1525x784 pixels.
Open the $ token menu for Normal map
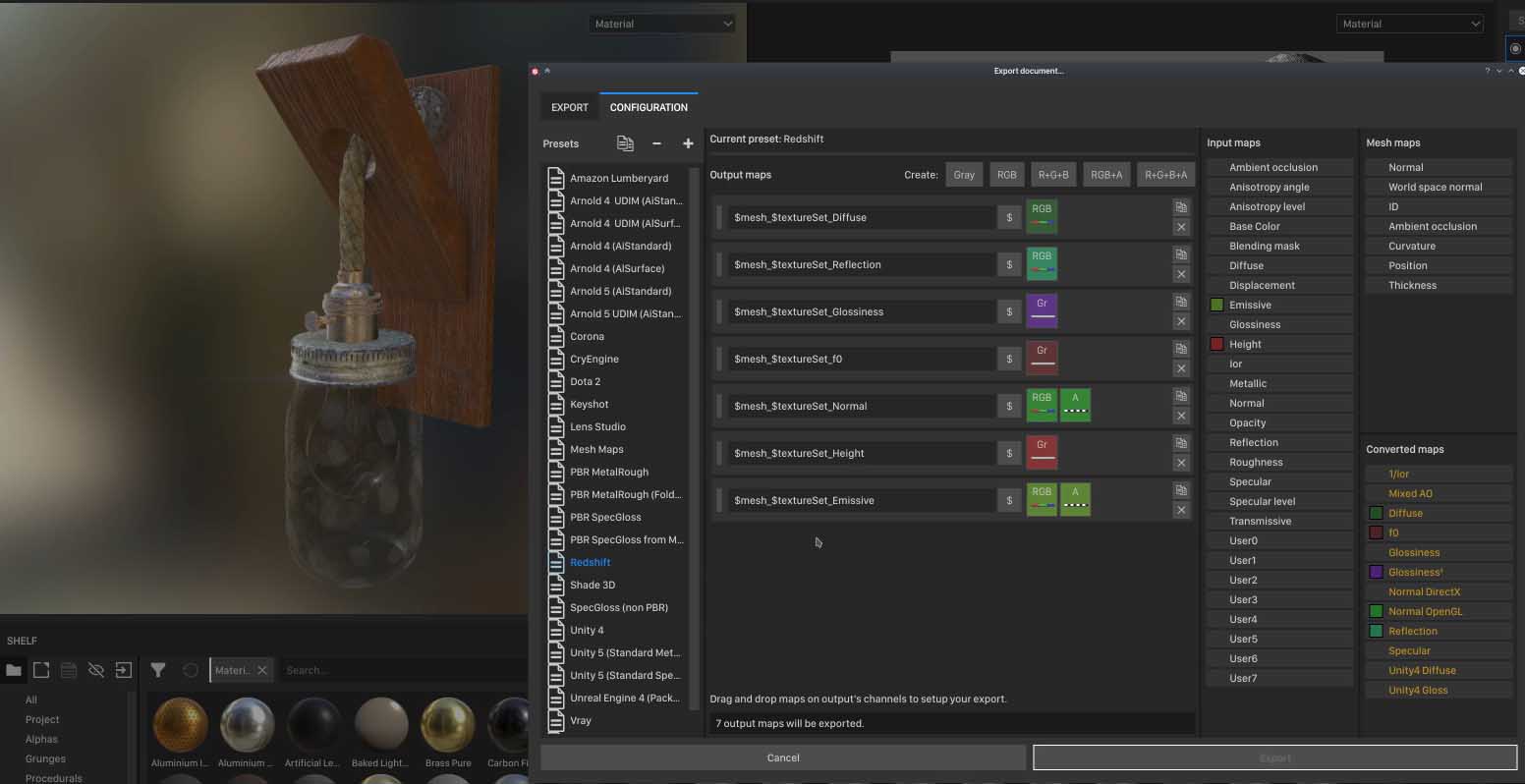(1009, 406)
